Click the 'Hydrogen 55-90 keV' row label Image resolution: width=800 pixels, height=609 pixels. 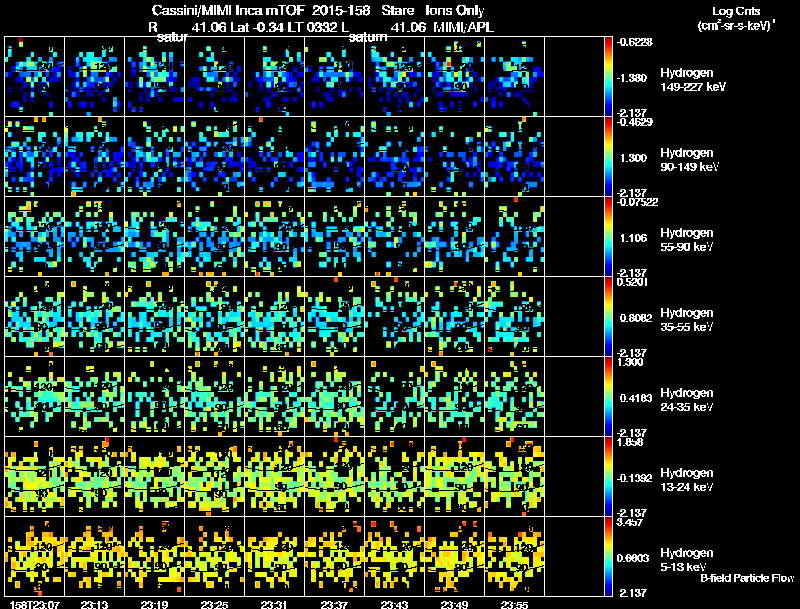687,240
